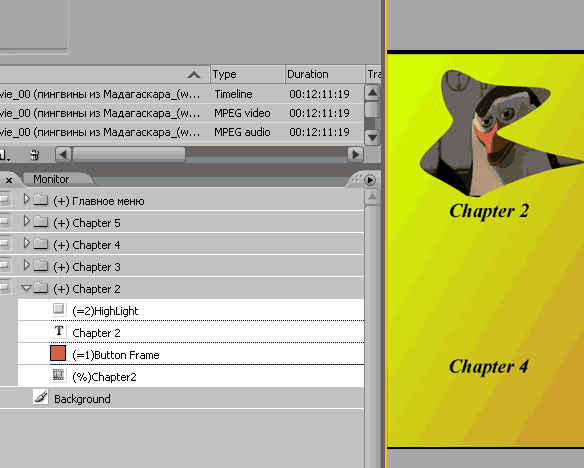Click project list scroll-down arrow
The height and width of the screenshot is (468, 584).
[x=372, y=137]
